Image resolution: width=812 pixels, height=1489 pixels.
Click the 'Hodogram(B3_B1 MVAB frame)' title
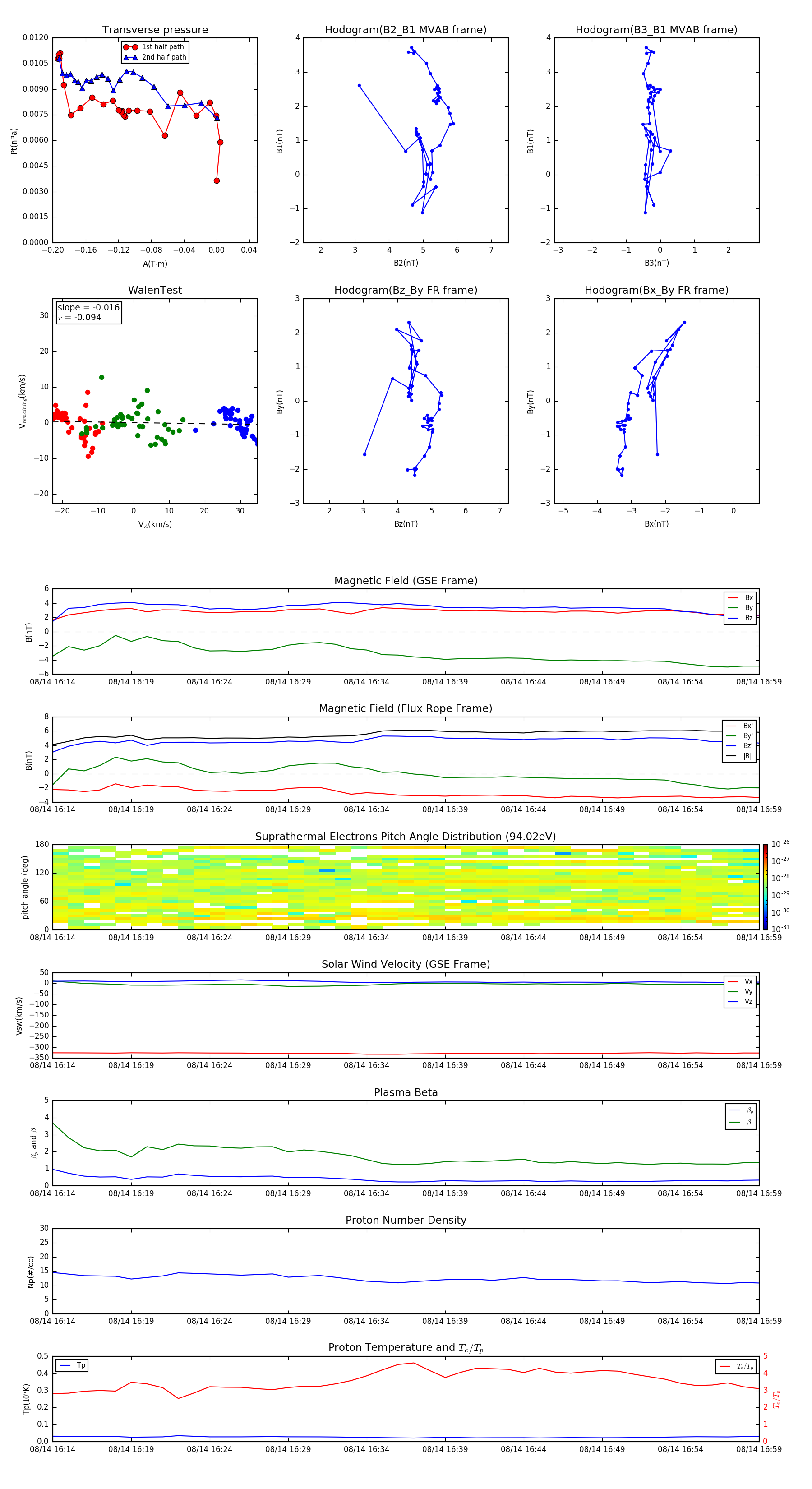tap(656, 30)
